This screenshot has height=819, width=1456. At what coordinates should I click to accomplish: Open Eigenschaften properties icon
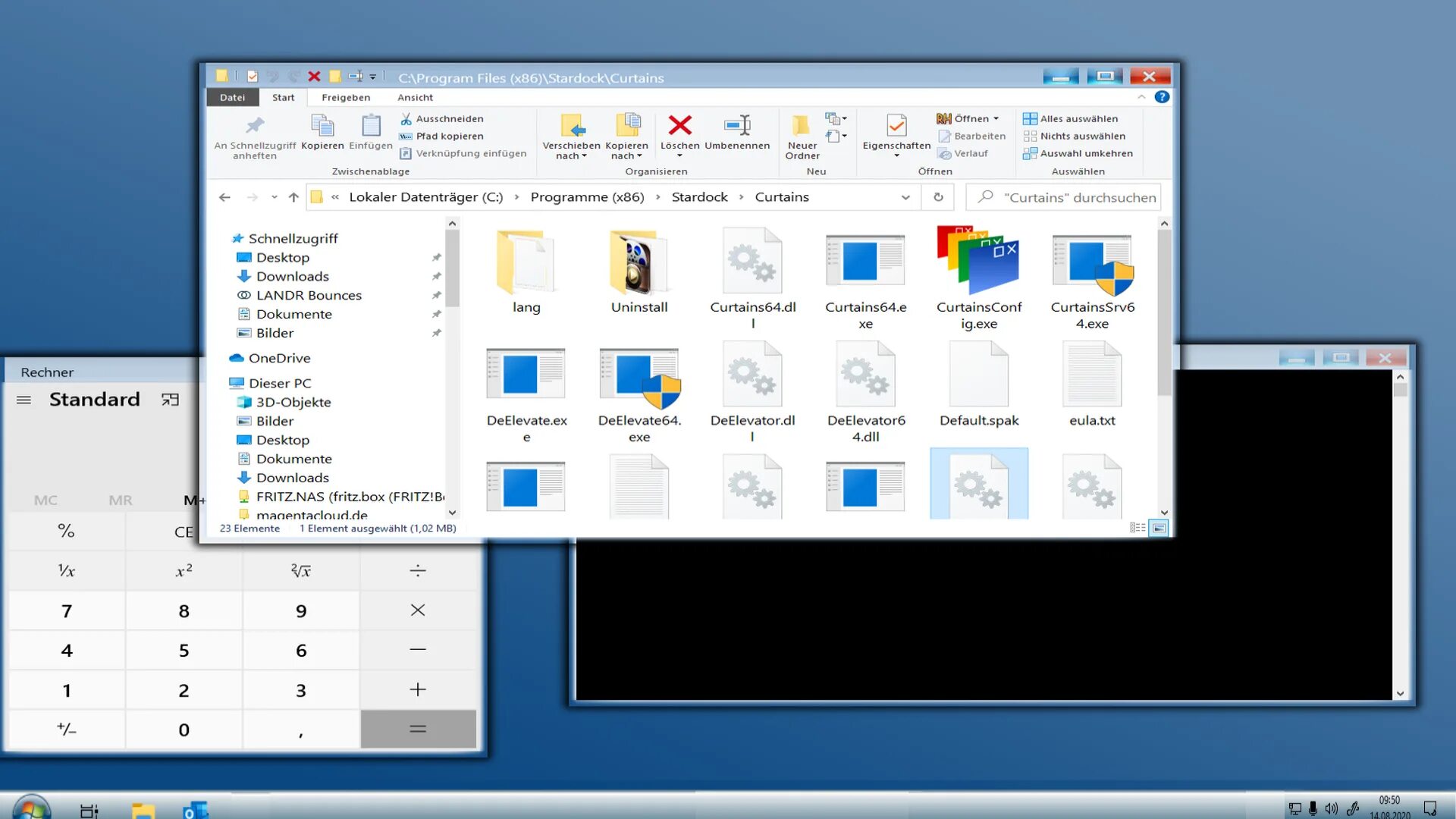tap(896, 126)
